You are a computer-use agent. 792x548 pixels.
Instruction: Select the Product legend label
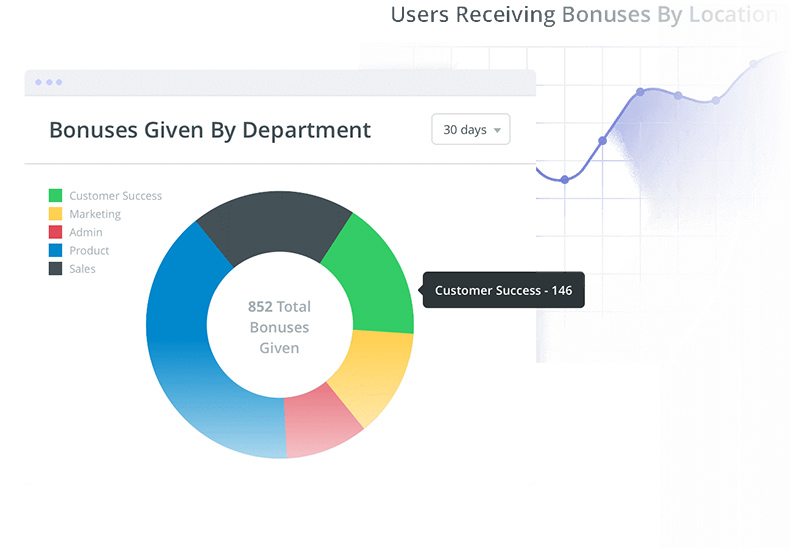point(89,251)
